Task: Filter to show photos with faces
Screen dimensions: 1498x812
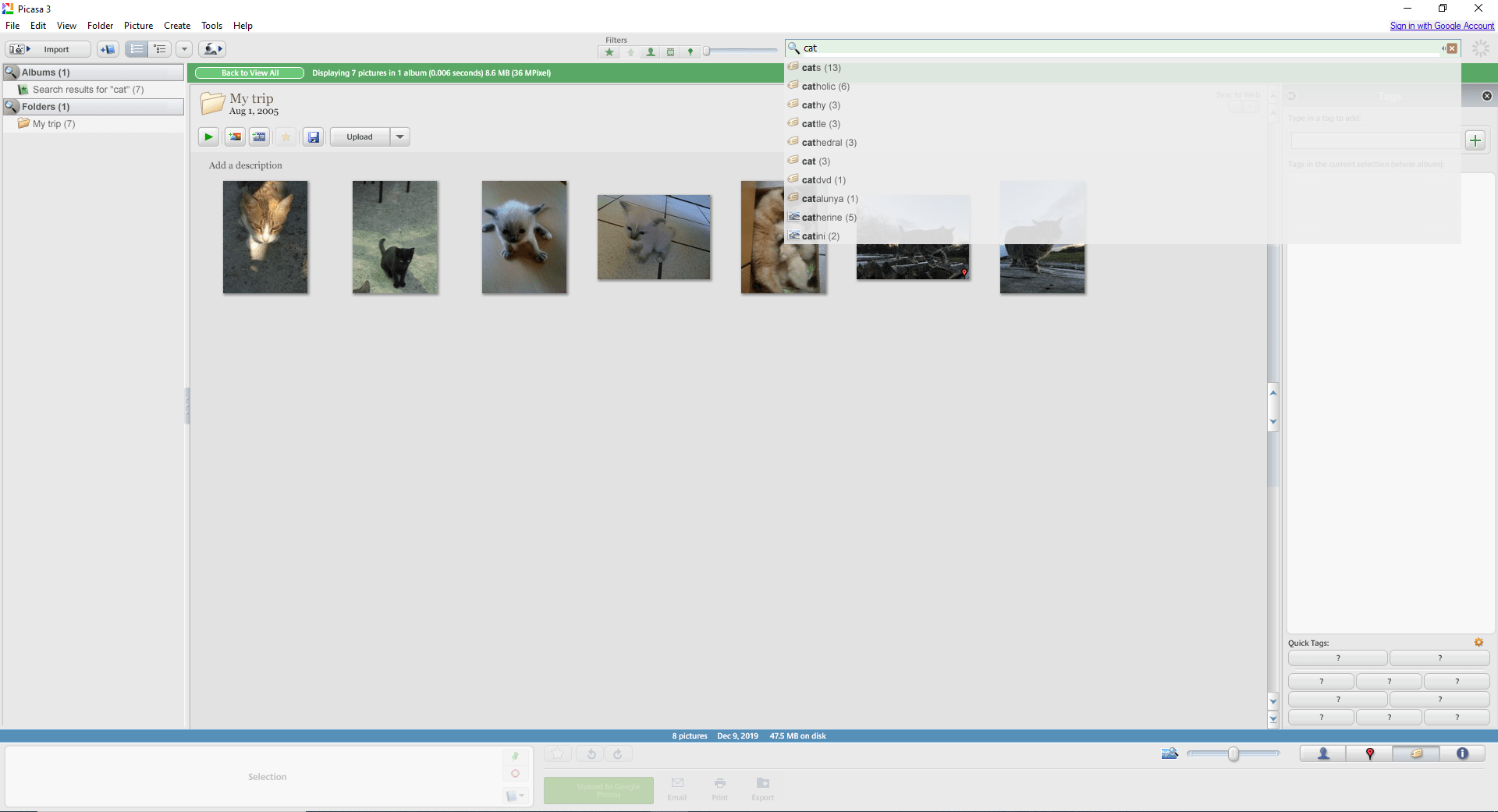Action: pos(650,52)
